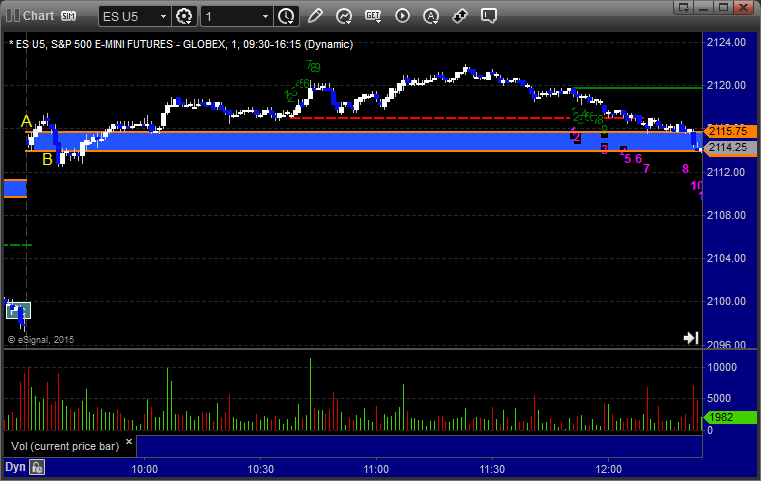Click the 2115.75 orange price marker
This screenshot has height=481, width=761.
pos(730,131)
